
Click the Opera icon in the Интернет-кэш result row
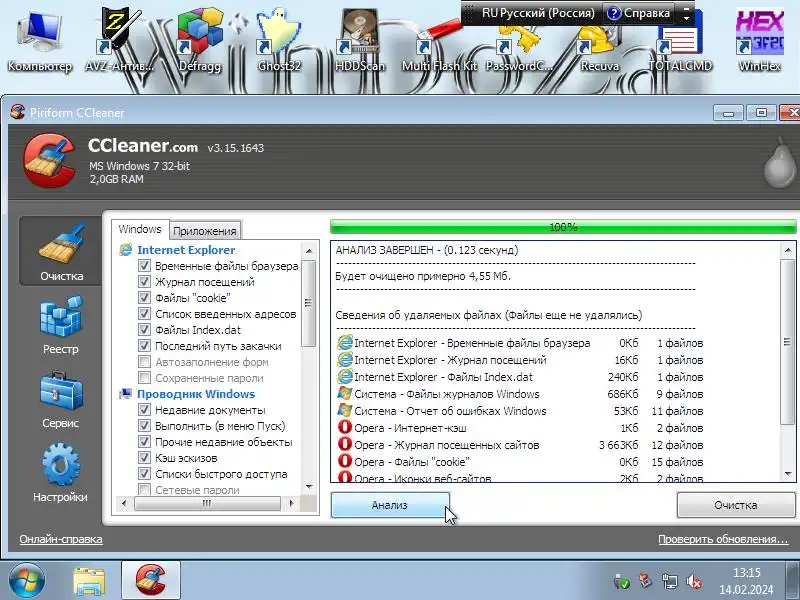coord(345,428)
